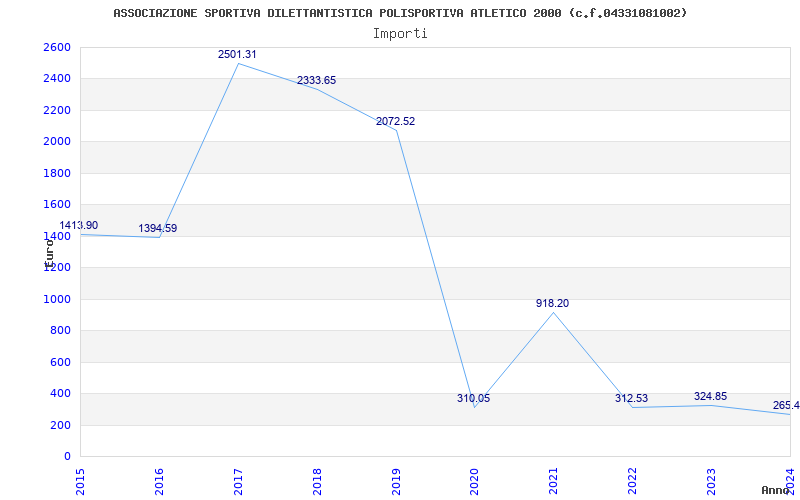Click the 1413.90 data label
This screenshot has width=800, height=500.
79,226
